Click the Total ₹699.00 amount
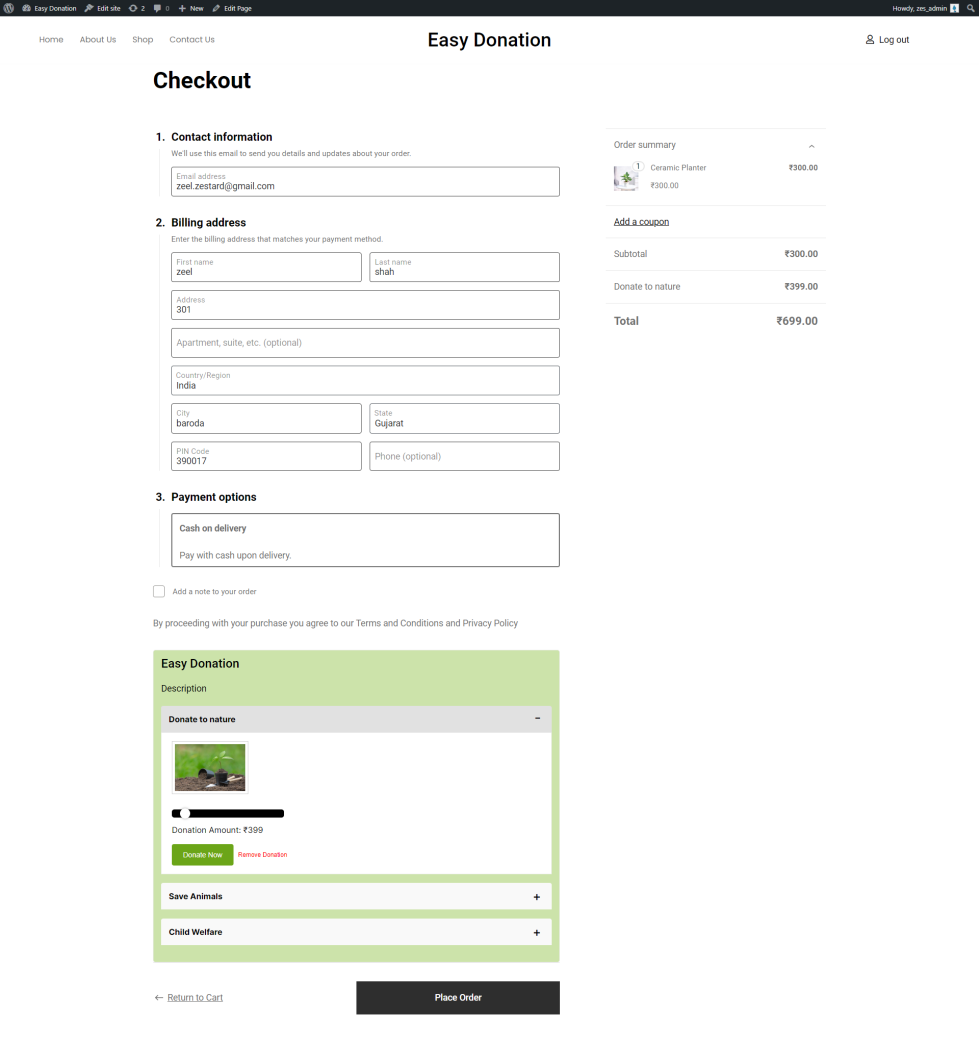The width and height of the screenshot is (979, 1042). click(x=797, y=321)
